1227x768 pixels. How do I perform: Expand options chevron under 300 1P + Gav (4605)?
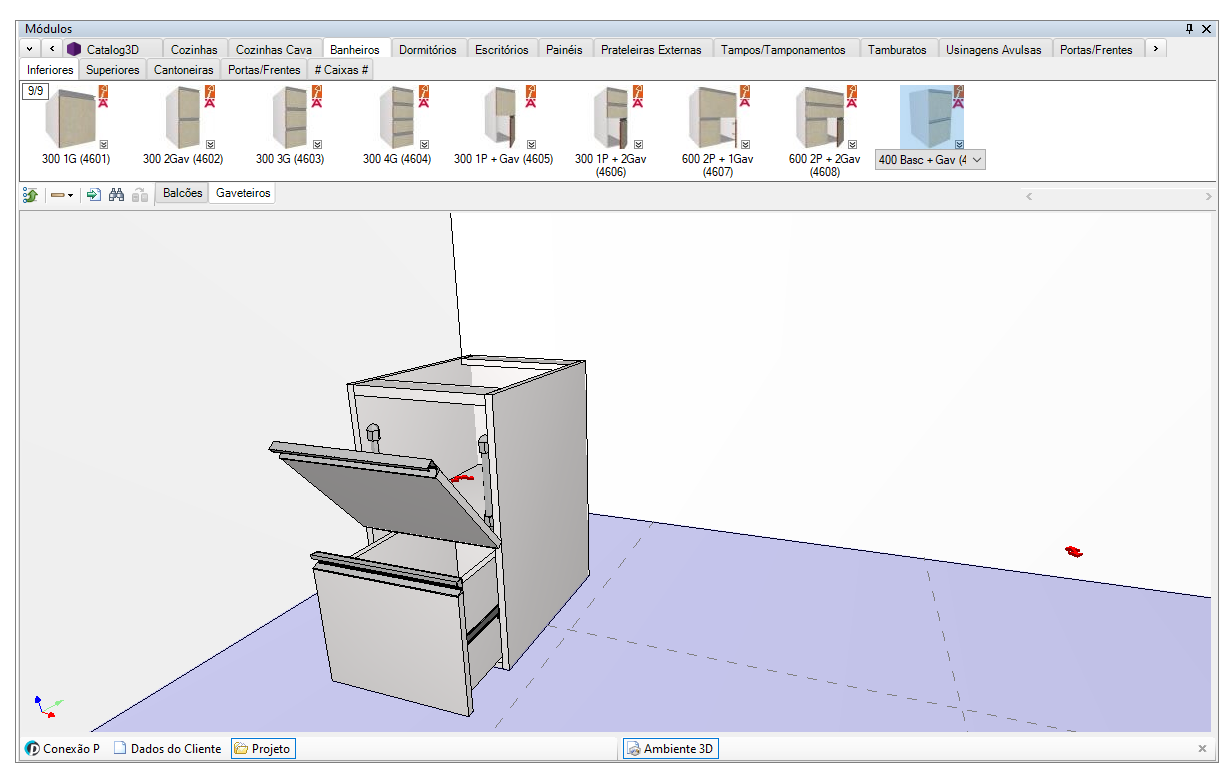[x=531, y=144]
